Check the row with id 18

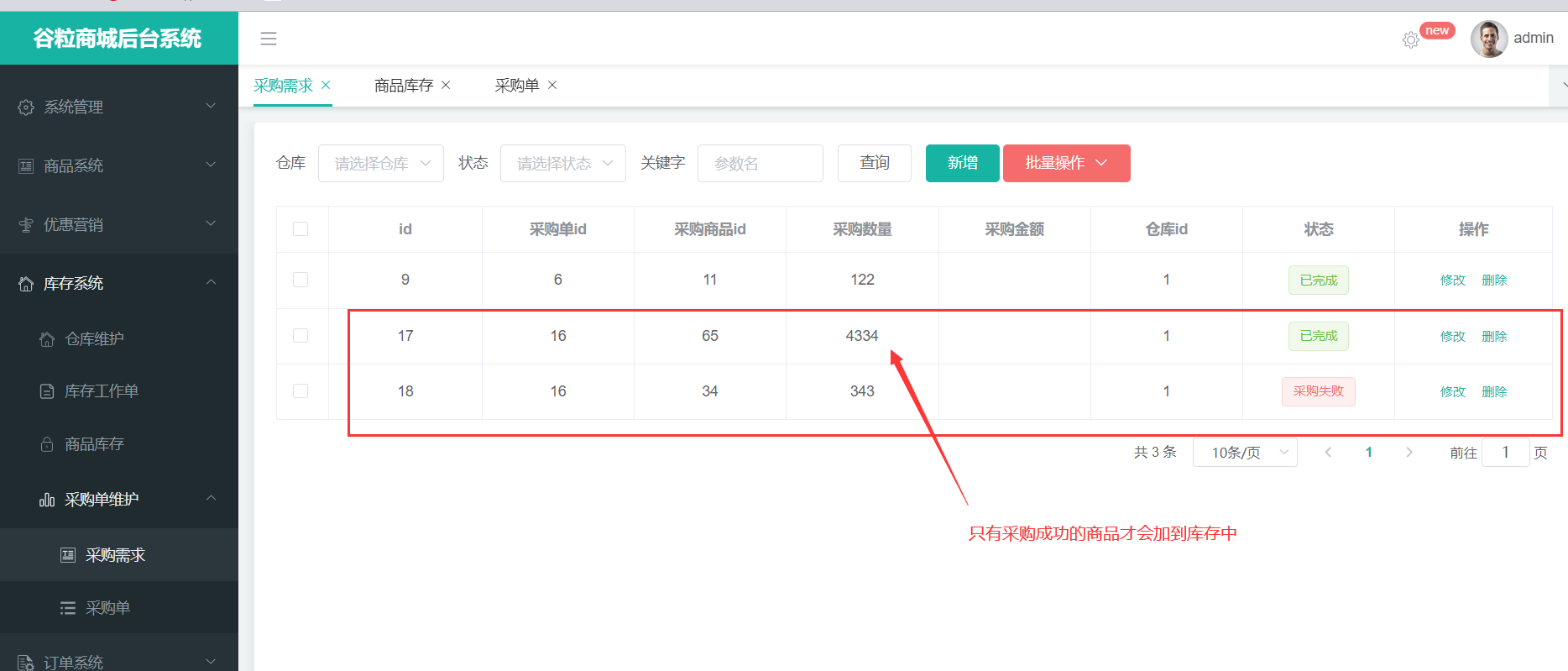301,391
